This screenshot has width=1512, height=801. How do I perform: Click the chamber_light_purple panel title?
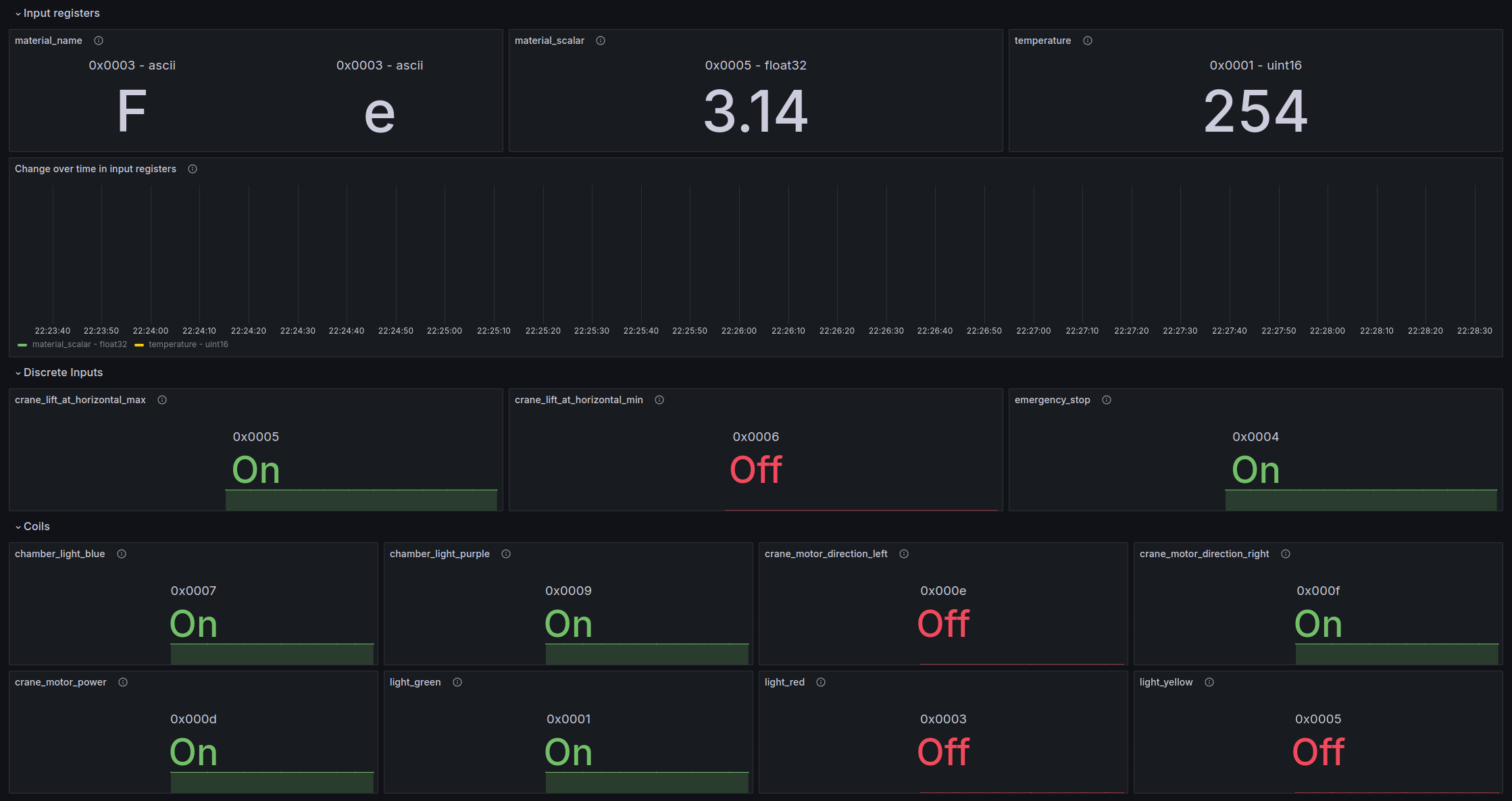(439, 554)
